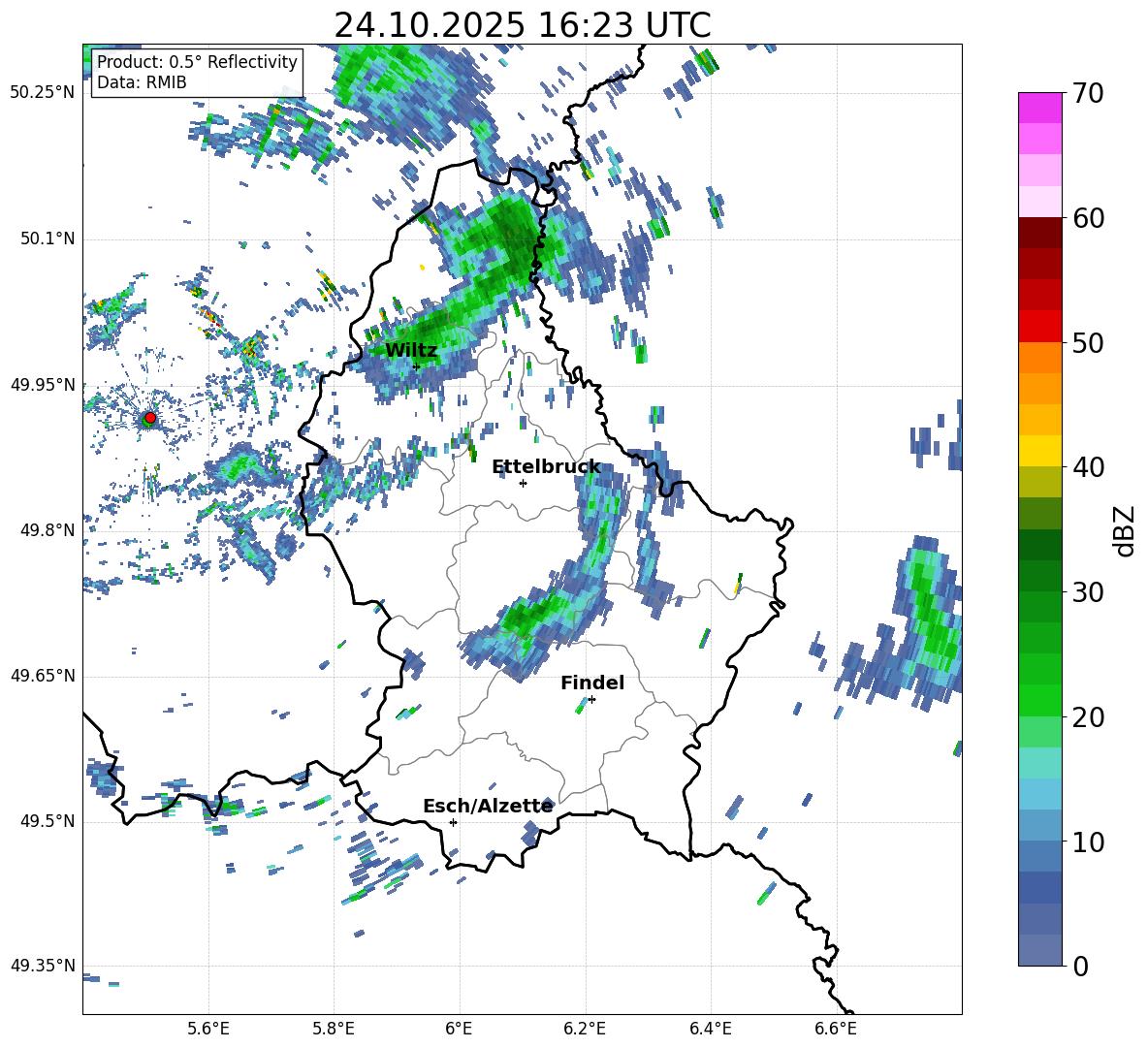Screen dimensions: 1148x1048
Task: Click the 49.95°N latitude label
Action: [x=42, y=385]
